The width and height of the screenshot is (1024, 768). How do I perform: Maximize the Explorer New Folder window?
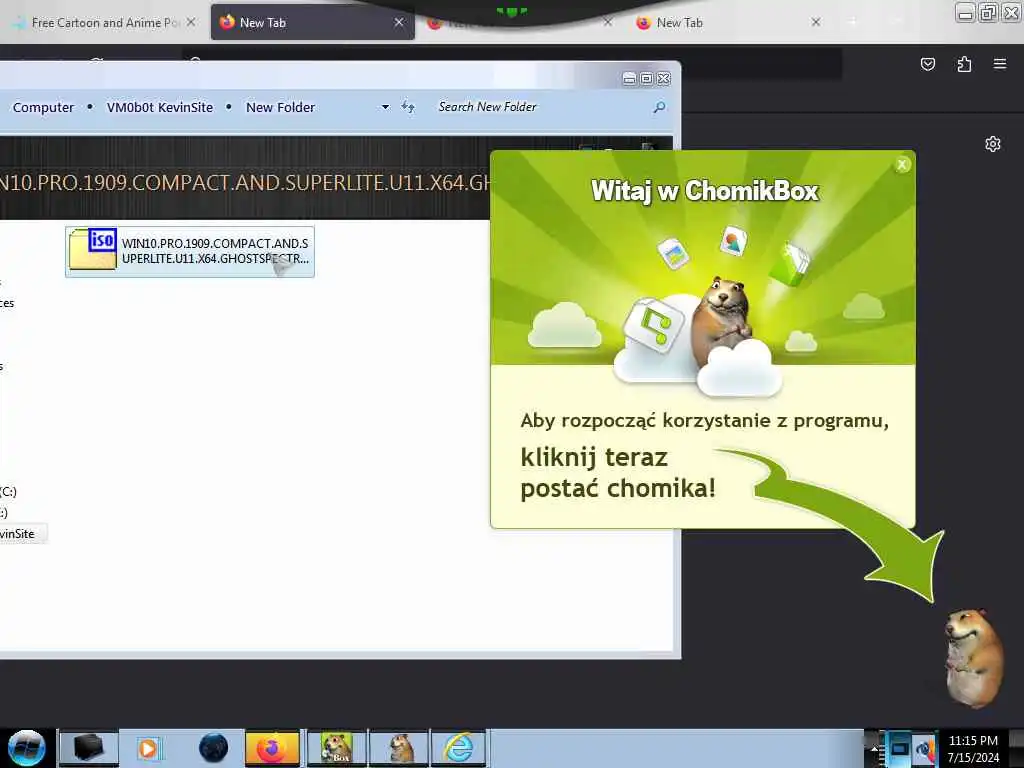[647, 78]
